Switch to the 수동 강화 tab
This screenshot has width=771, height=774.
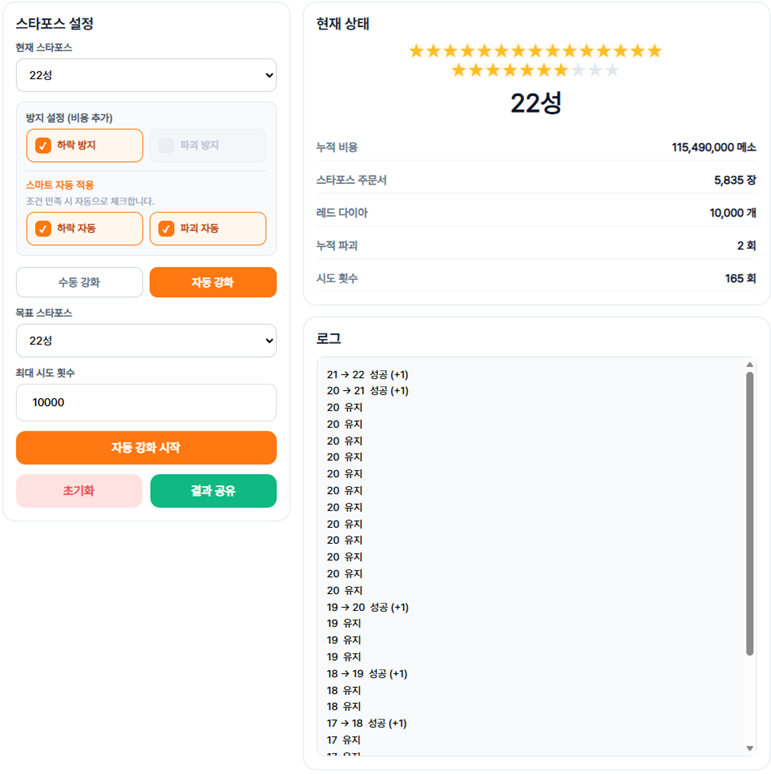click(79, 282)
